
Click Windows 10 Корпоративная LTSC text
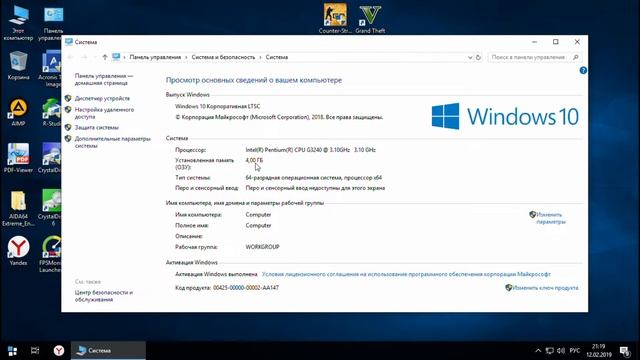click(x=218, y=106)
